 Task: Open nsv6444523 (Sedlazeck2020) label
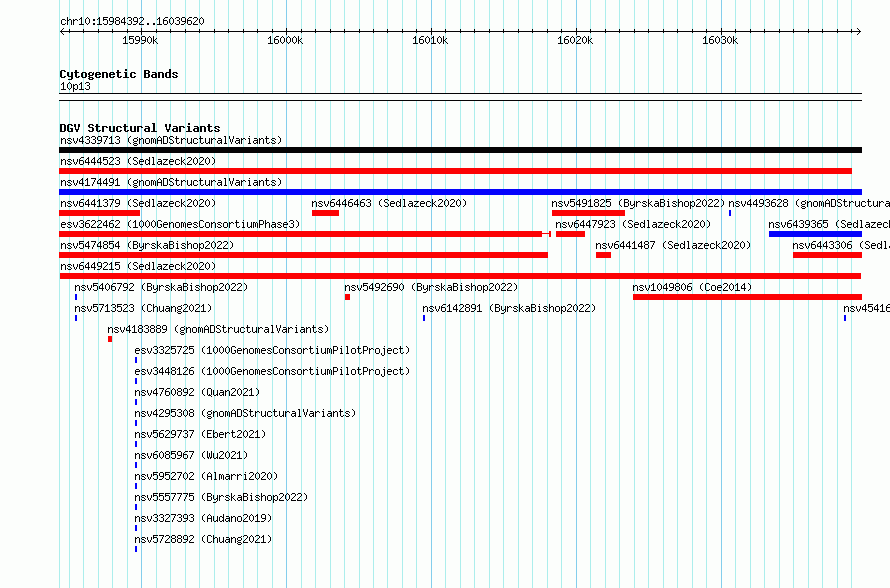click(x=138, y=161)
